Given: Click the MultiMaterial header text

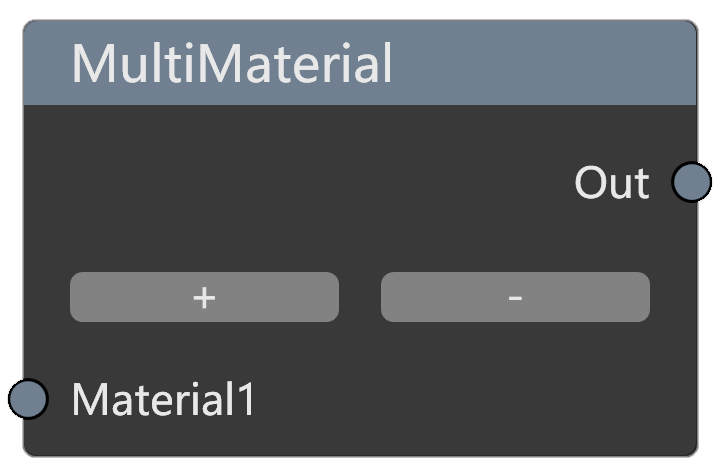Looking at the screenshot, I should coord(232,64).
